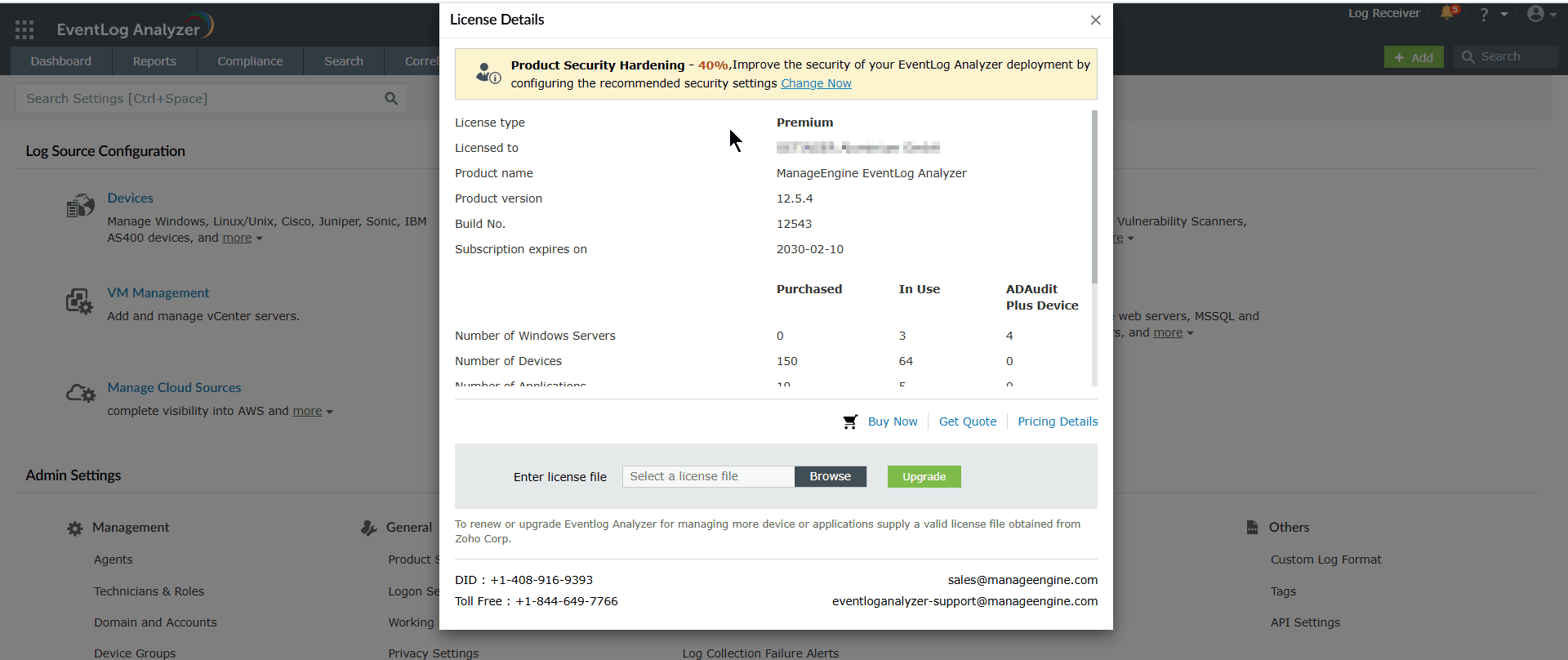Open Privacy Settings link
Image resolution: width=1568 pixels, height=660 pixels.
tap(433, 653)
